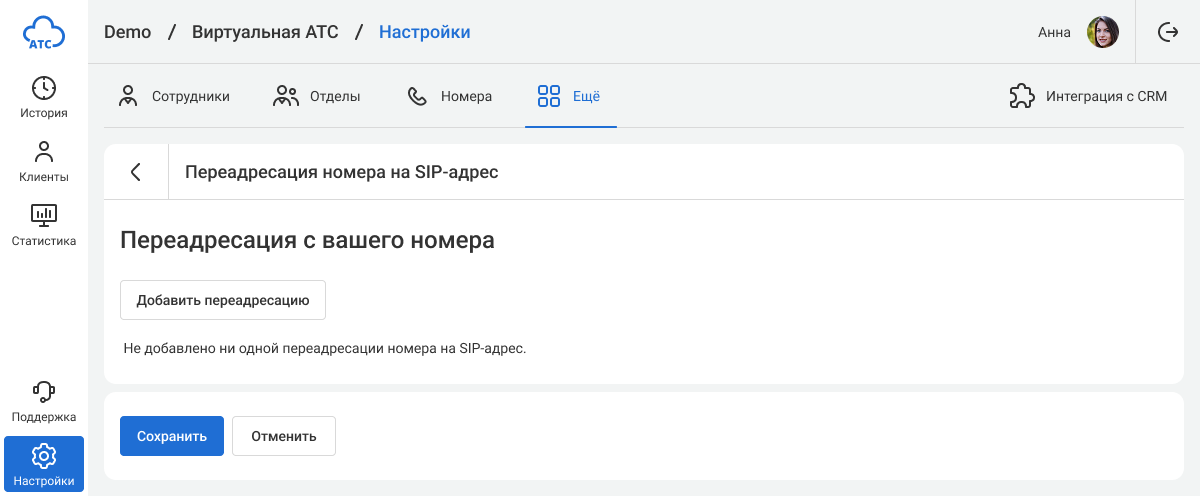Click the logout arrow icon
The image size is (1200, 496).
[x=1167, y=32]
